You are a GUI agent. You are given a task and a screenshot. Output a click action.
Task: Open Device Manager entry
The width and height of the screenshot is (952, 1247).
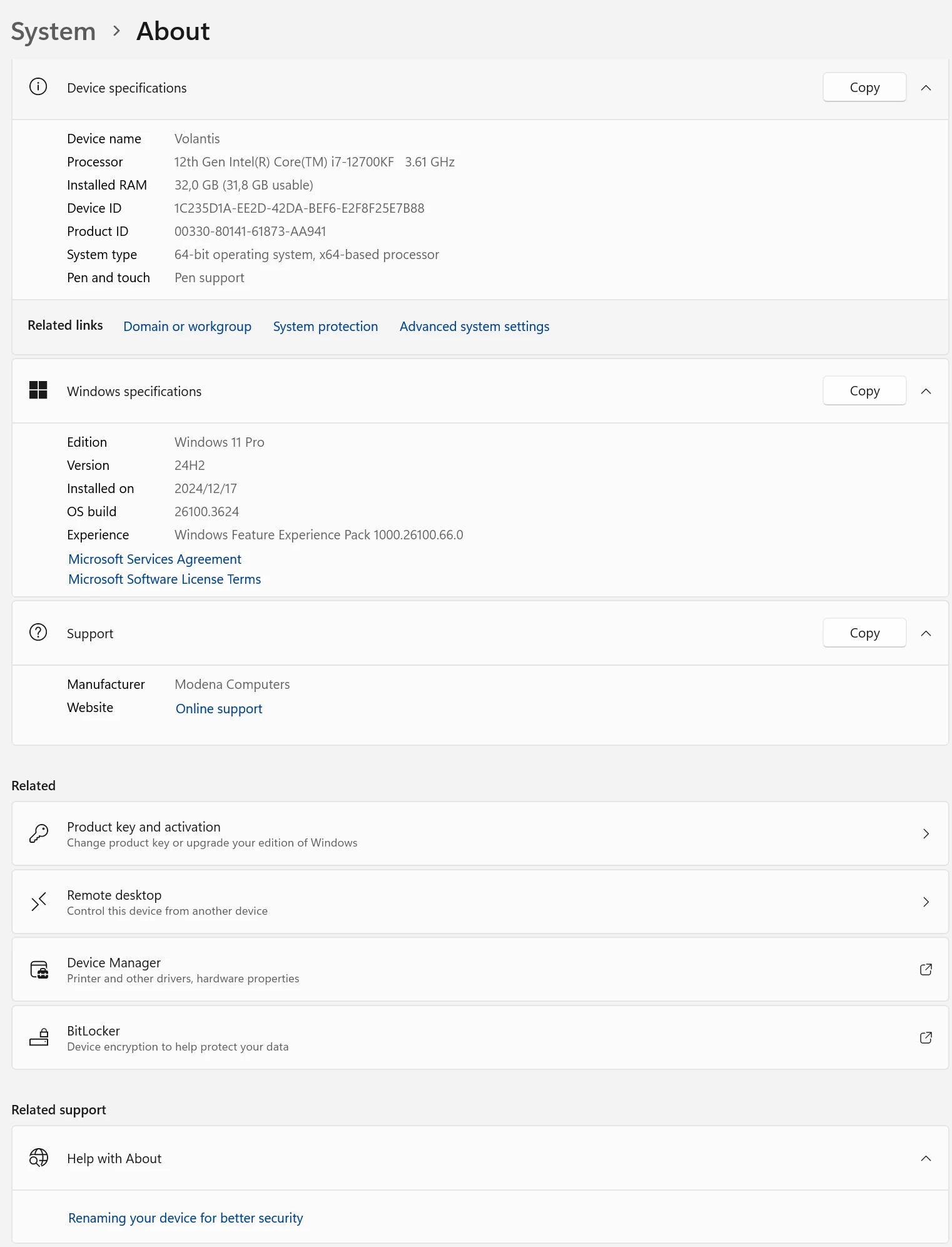click(480, 970)
